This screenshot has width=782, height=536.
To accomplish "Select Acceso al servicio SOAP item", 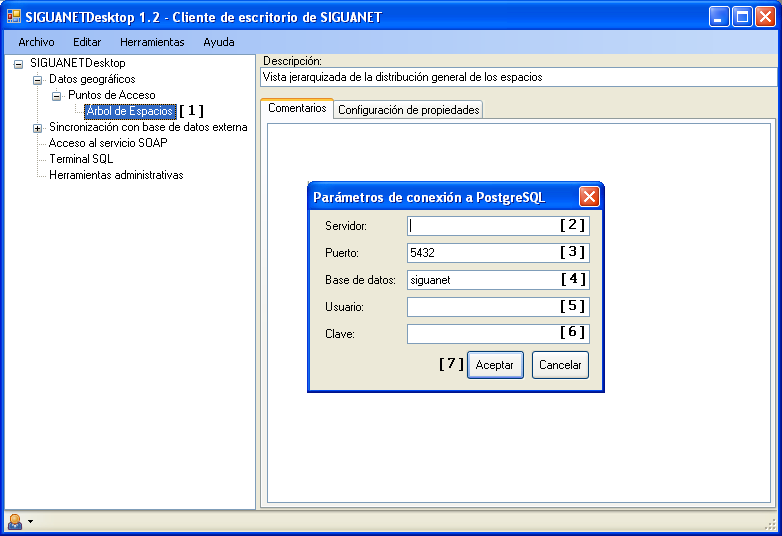I will pyautogui.click(x=108, y=143).
